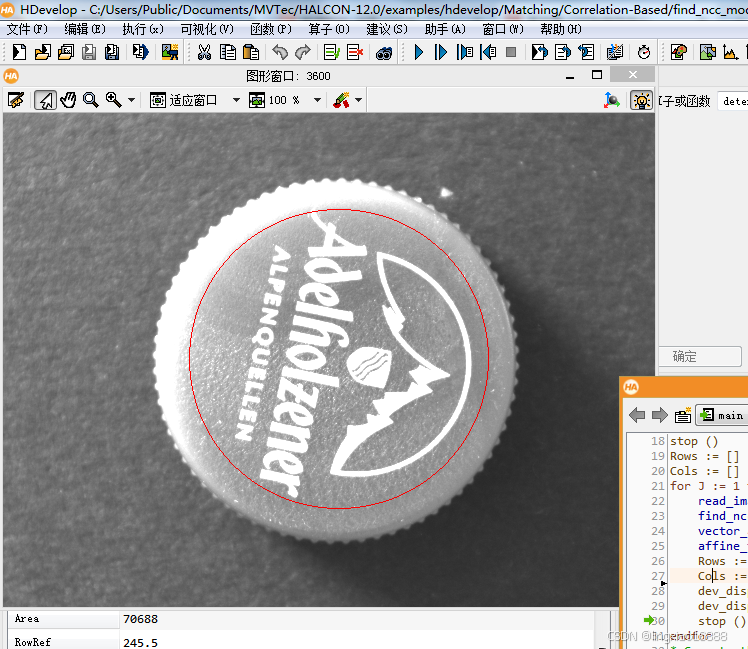Click the New Program icon

click(x=19, y=52)
